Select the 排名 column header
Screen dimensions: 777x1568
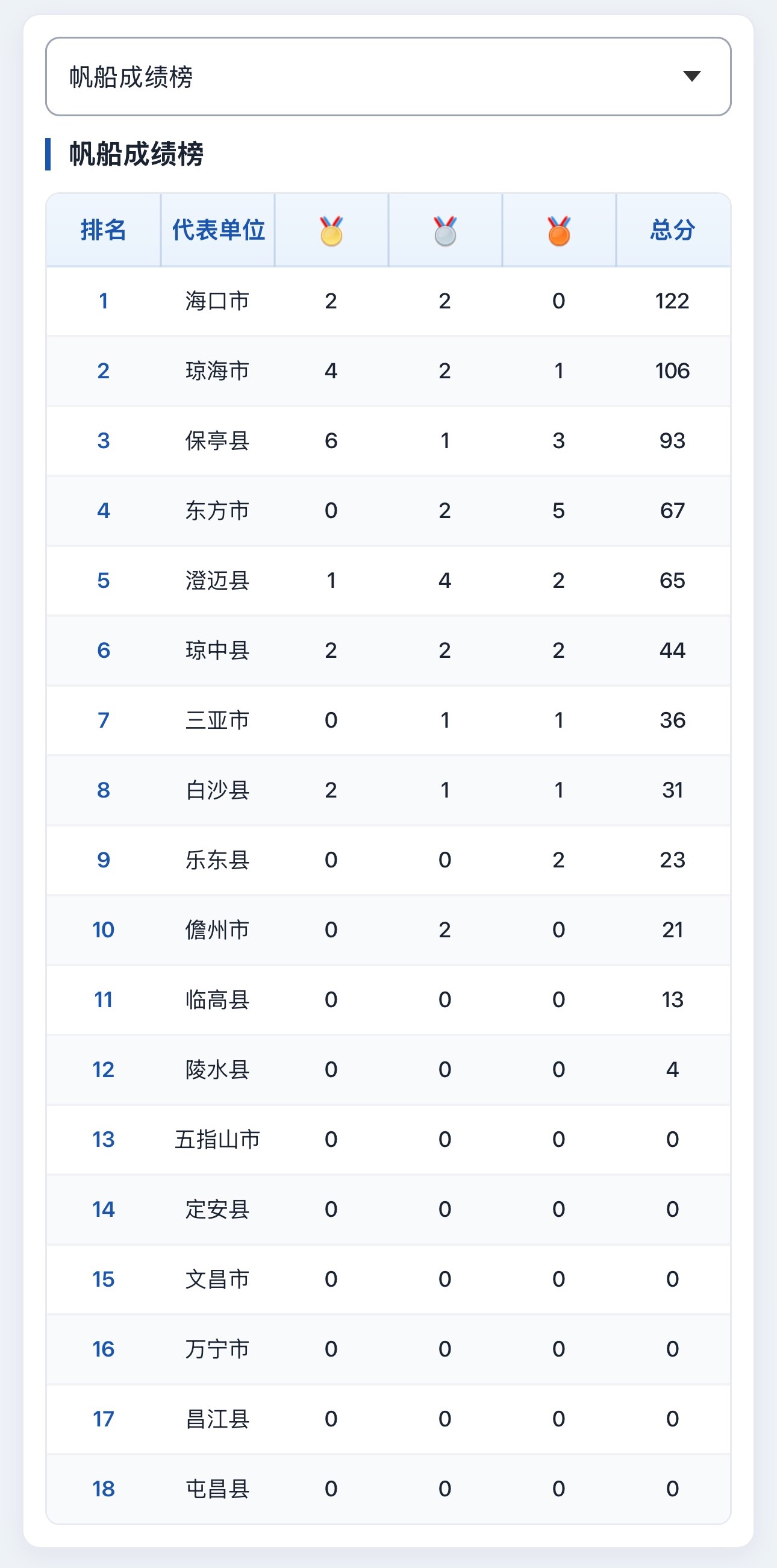click(104, 230)
